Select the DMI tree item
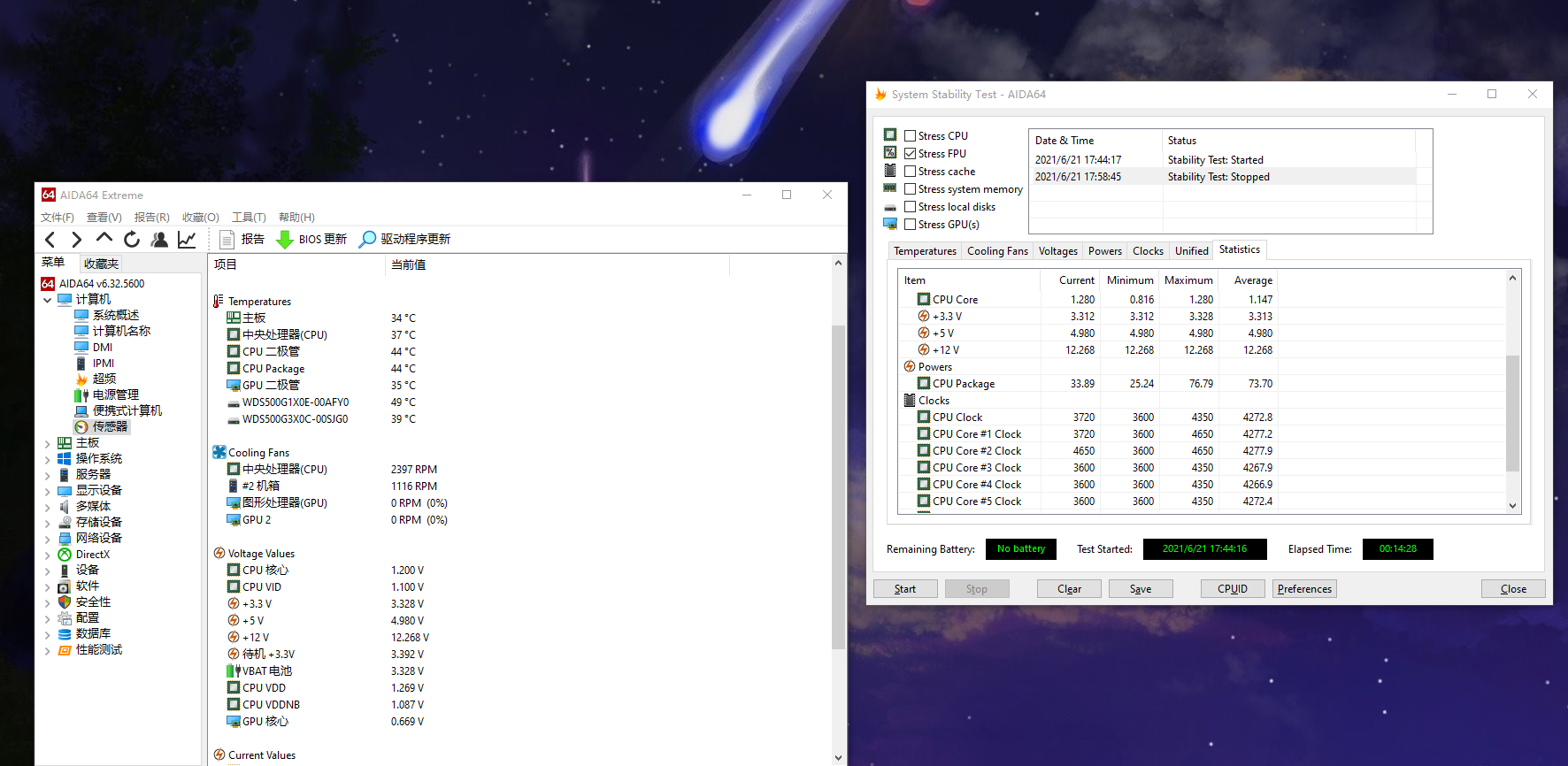 pos(103,347)
